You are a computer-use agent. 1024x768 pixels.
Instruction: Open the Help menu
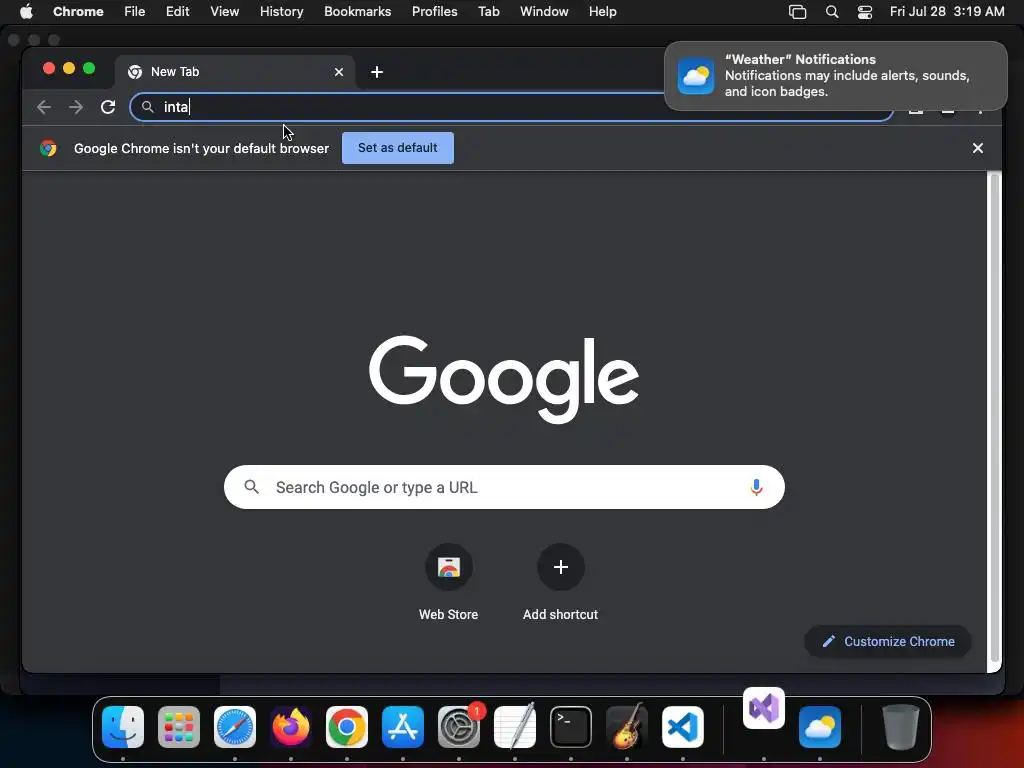[602, 12]
